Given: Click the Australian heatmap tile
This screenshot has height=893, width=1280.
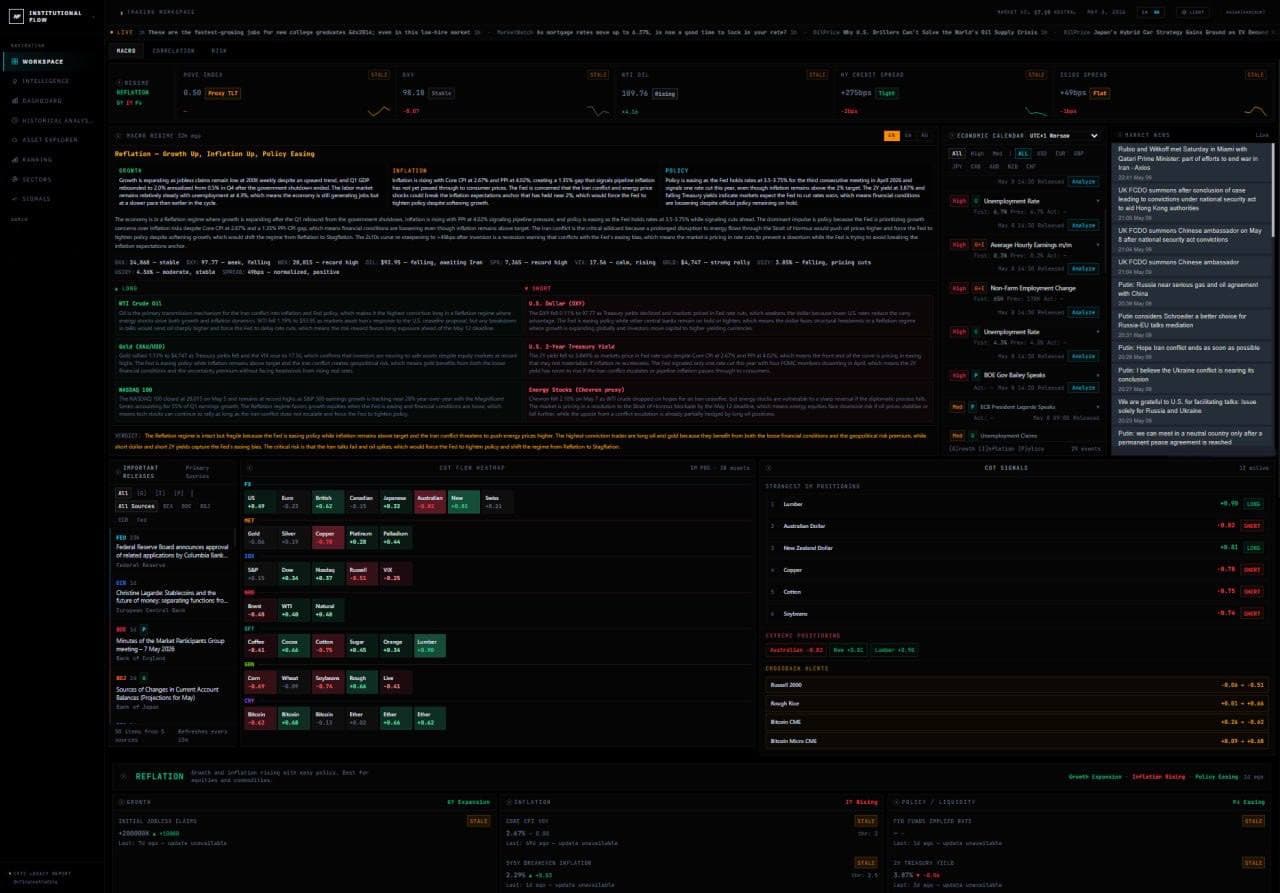Looking at the screenshot, I should (x=429, y=502).
